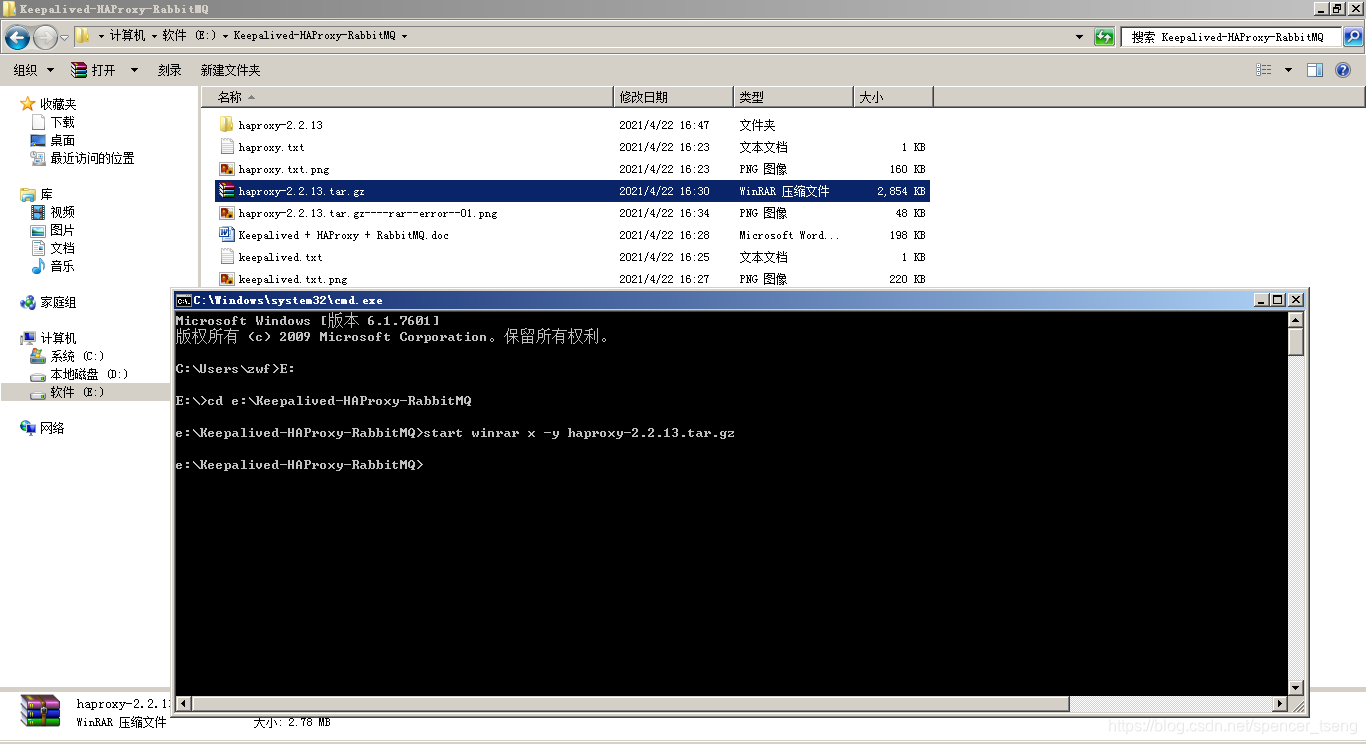Open Explorer help icon
Screen dimensions: 1366x744
pos(1344,70)
